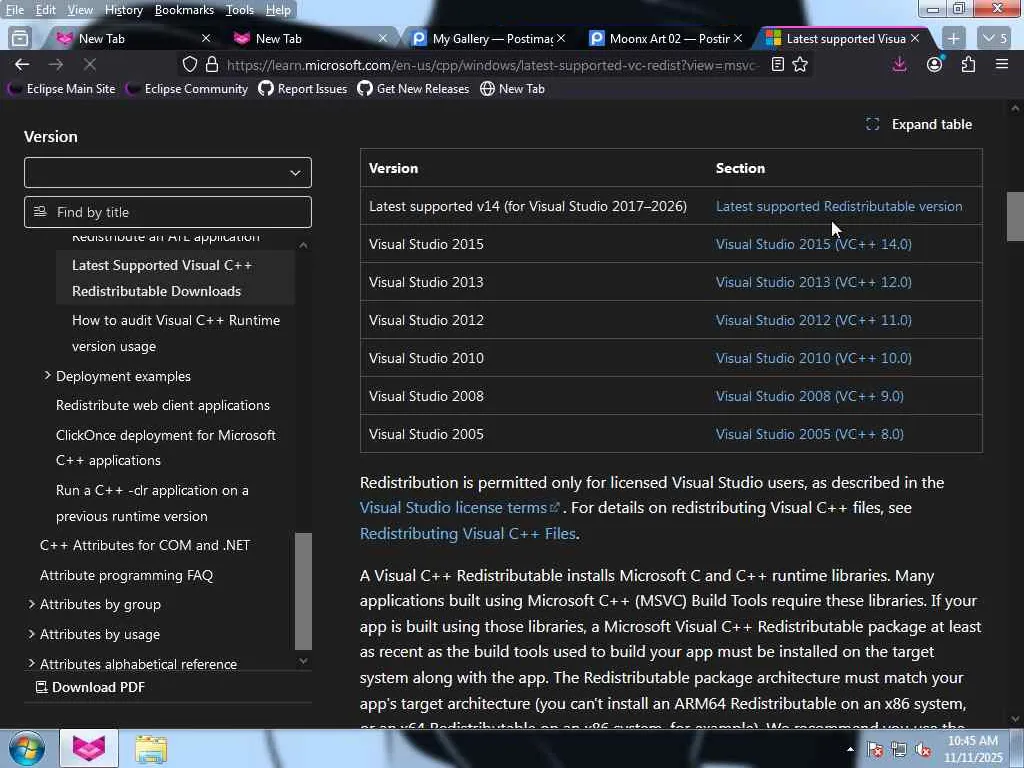Open the Version dropdown
1024x768 pixels.
[x=168, y=172]
